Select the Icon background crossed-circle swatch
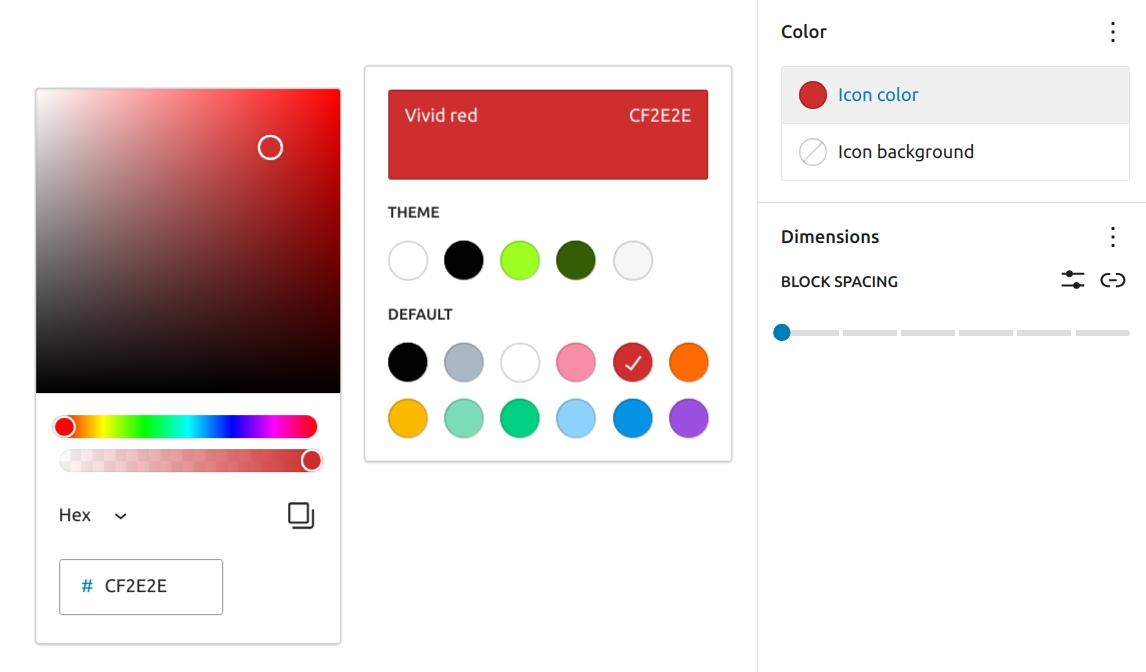 coord(812,152)
